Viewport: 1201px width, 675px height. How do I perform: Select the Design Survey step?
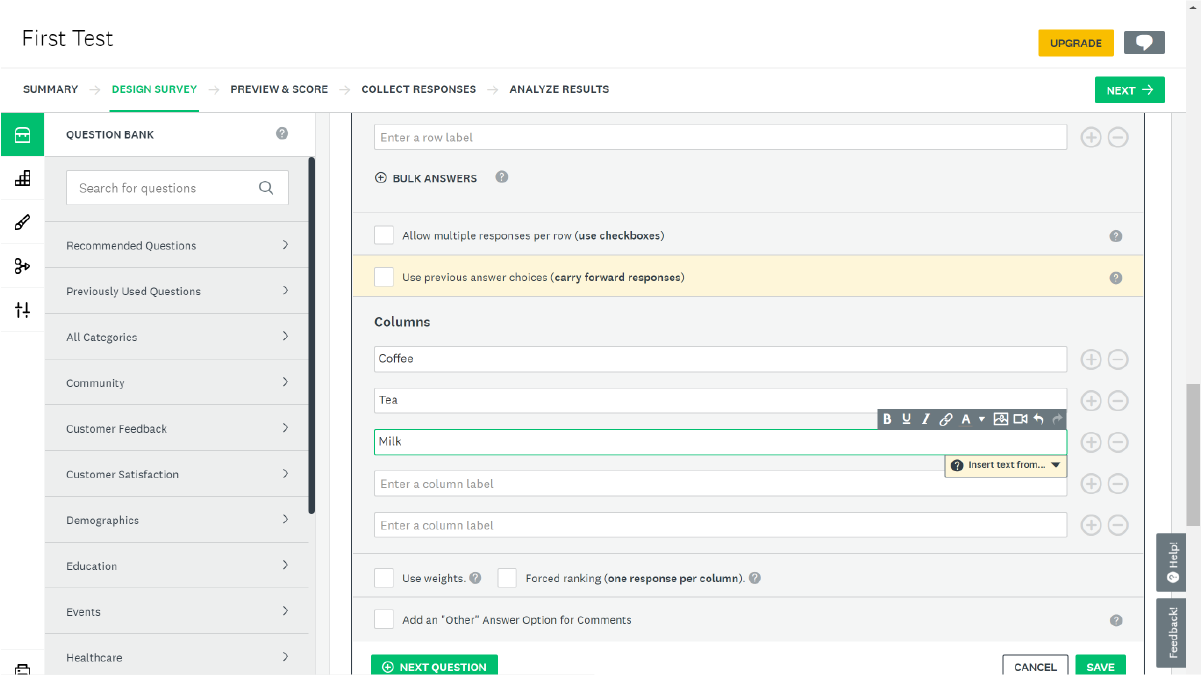pyautogui.click(x=154, y=89)
